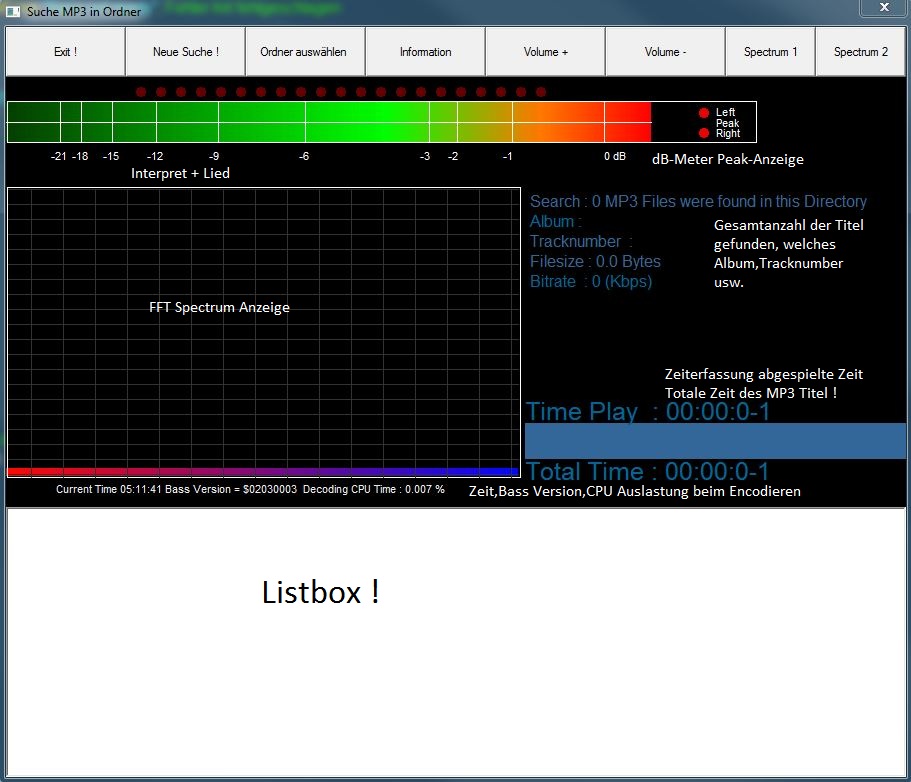Start a new search with Neue Suche !
Screen dimensions: 911x782
185,52
